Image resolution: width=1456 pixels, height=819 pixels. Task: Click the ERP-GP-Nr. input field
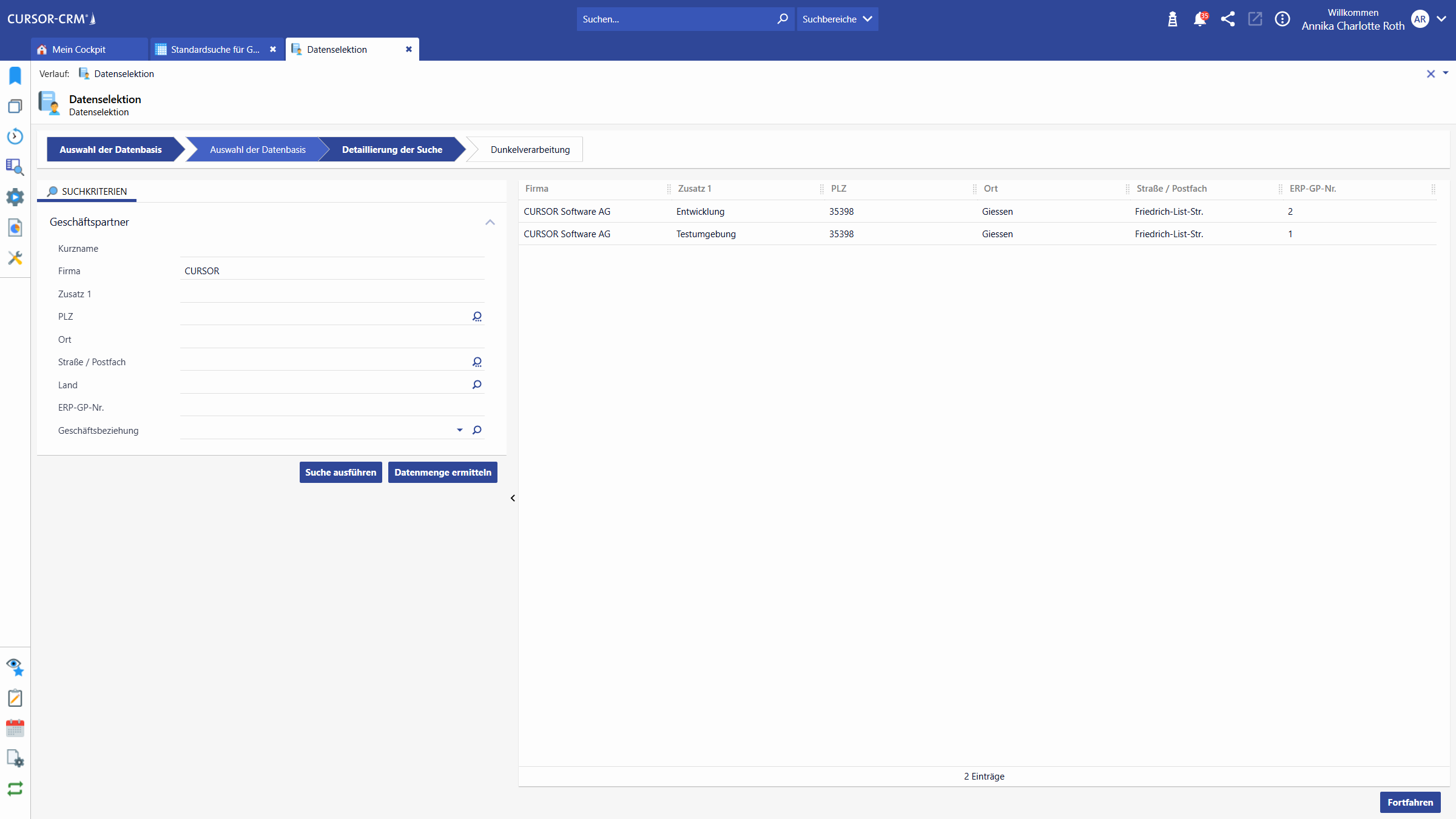(x=332, y=408)
